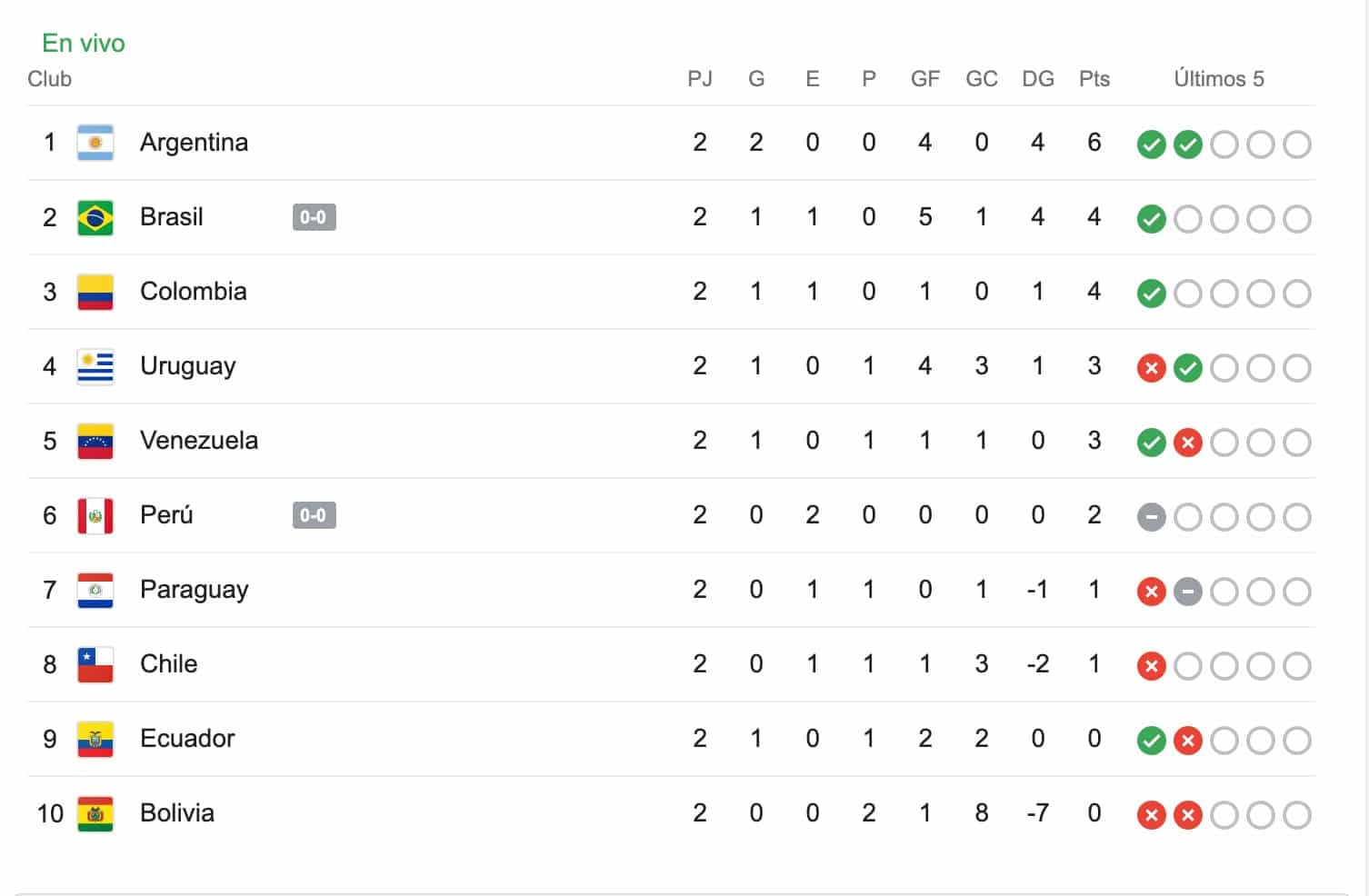This screenshot has height=896, width=1369.
Task: Click the Chile flag icon
Action: coord(95,664)
